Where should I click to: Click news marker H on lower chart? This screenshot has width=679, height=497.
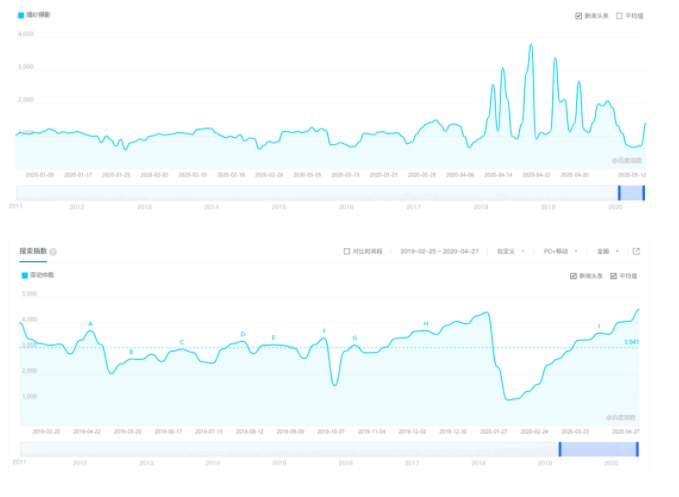click(x=426, y=324)
